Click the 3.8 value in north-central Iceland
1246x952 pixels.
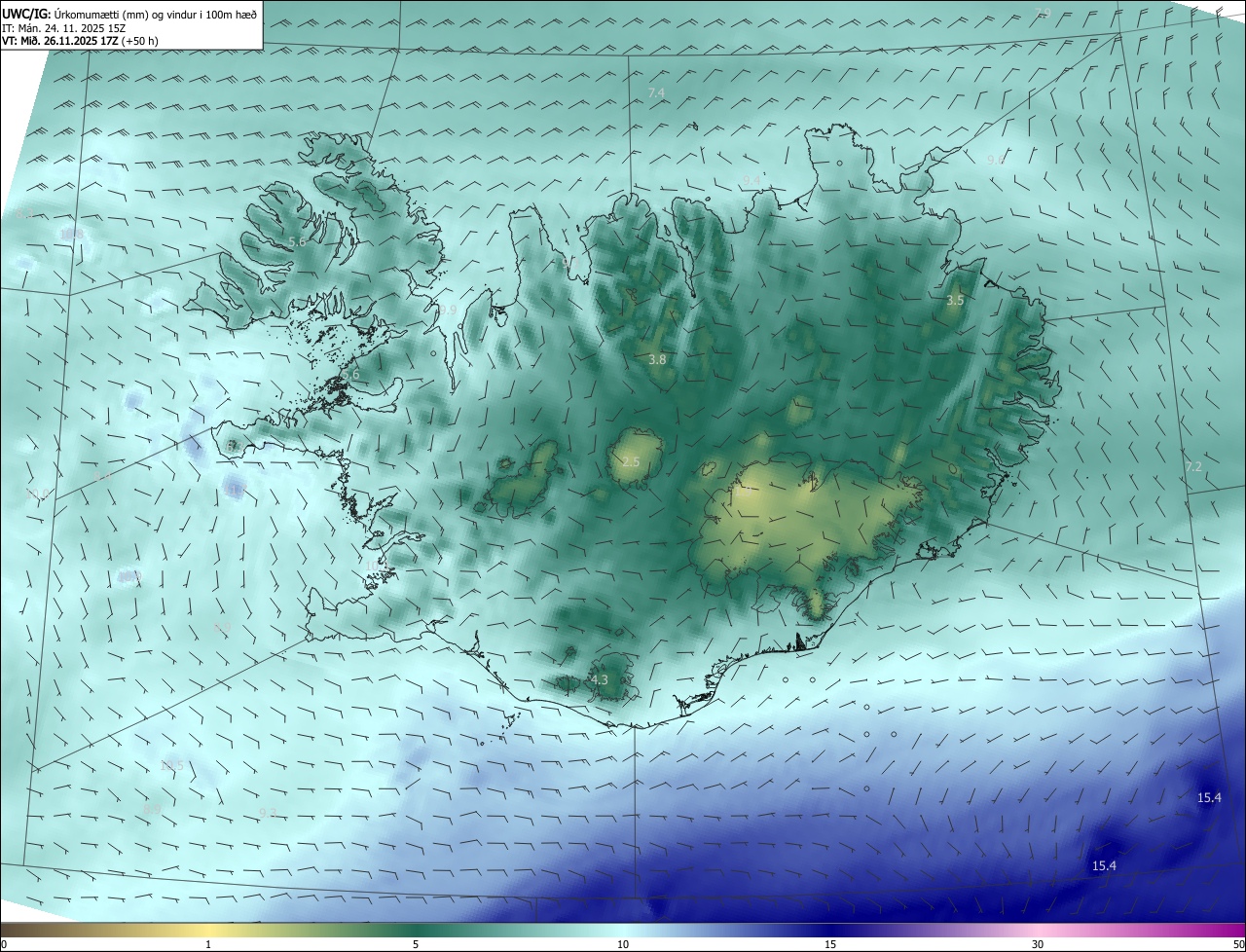click(x=657, y=359)
